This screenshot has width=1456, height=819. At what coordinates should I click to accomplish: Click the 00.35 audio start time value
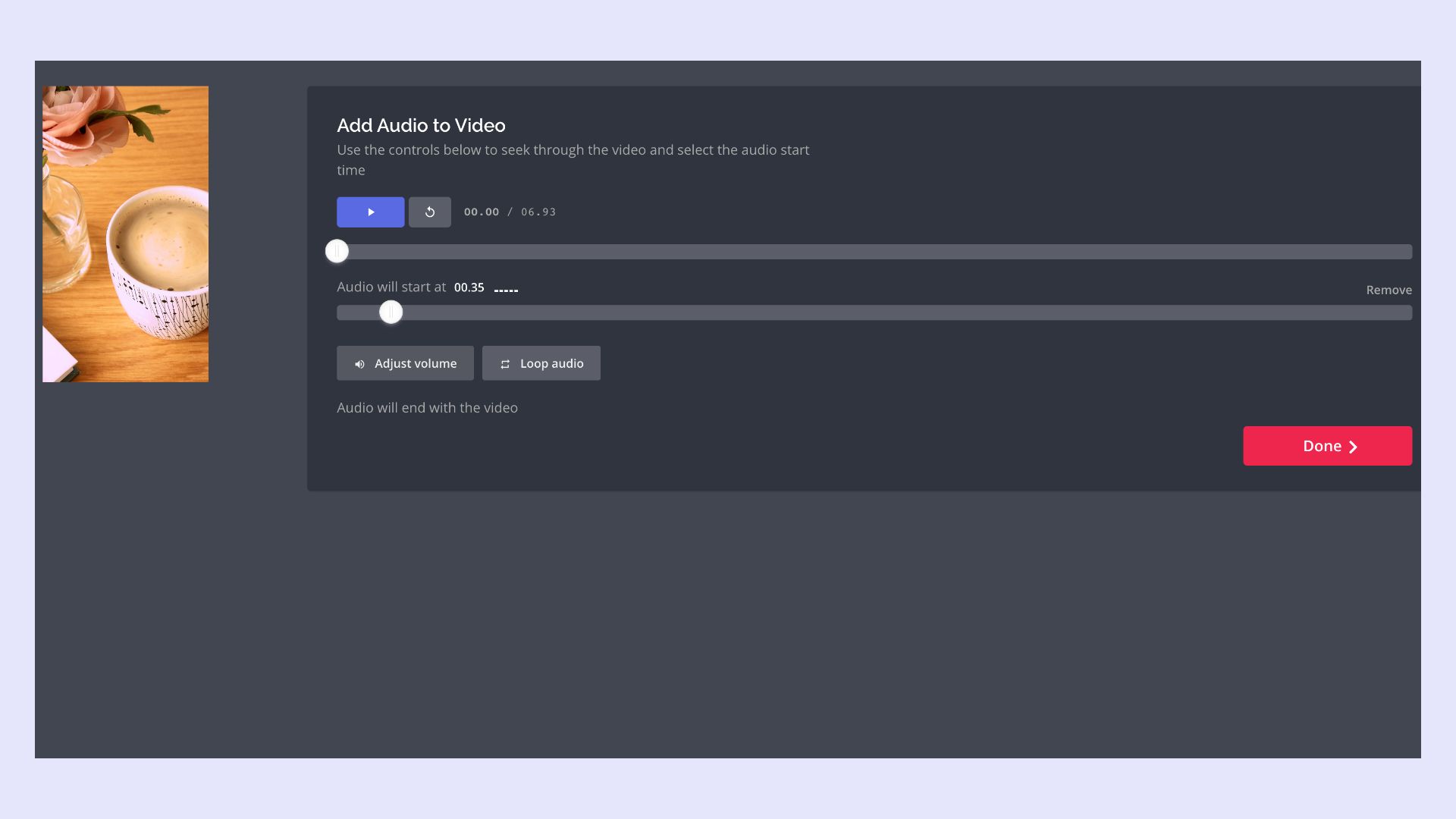469,287
